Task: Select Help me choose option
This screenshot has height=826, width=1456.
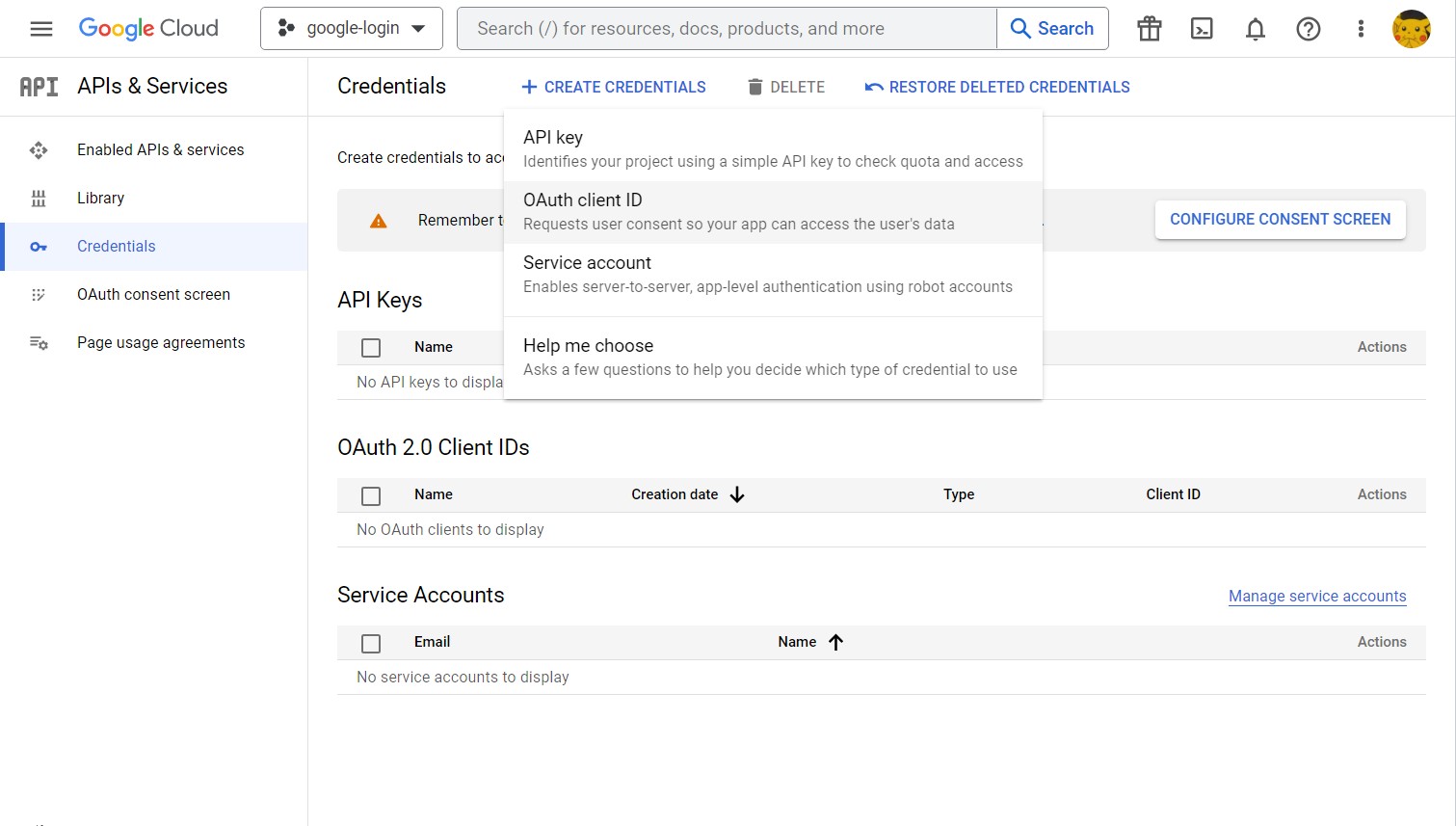Action: tap(773, 358)
